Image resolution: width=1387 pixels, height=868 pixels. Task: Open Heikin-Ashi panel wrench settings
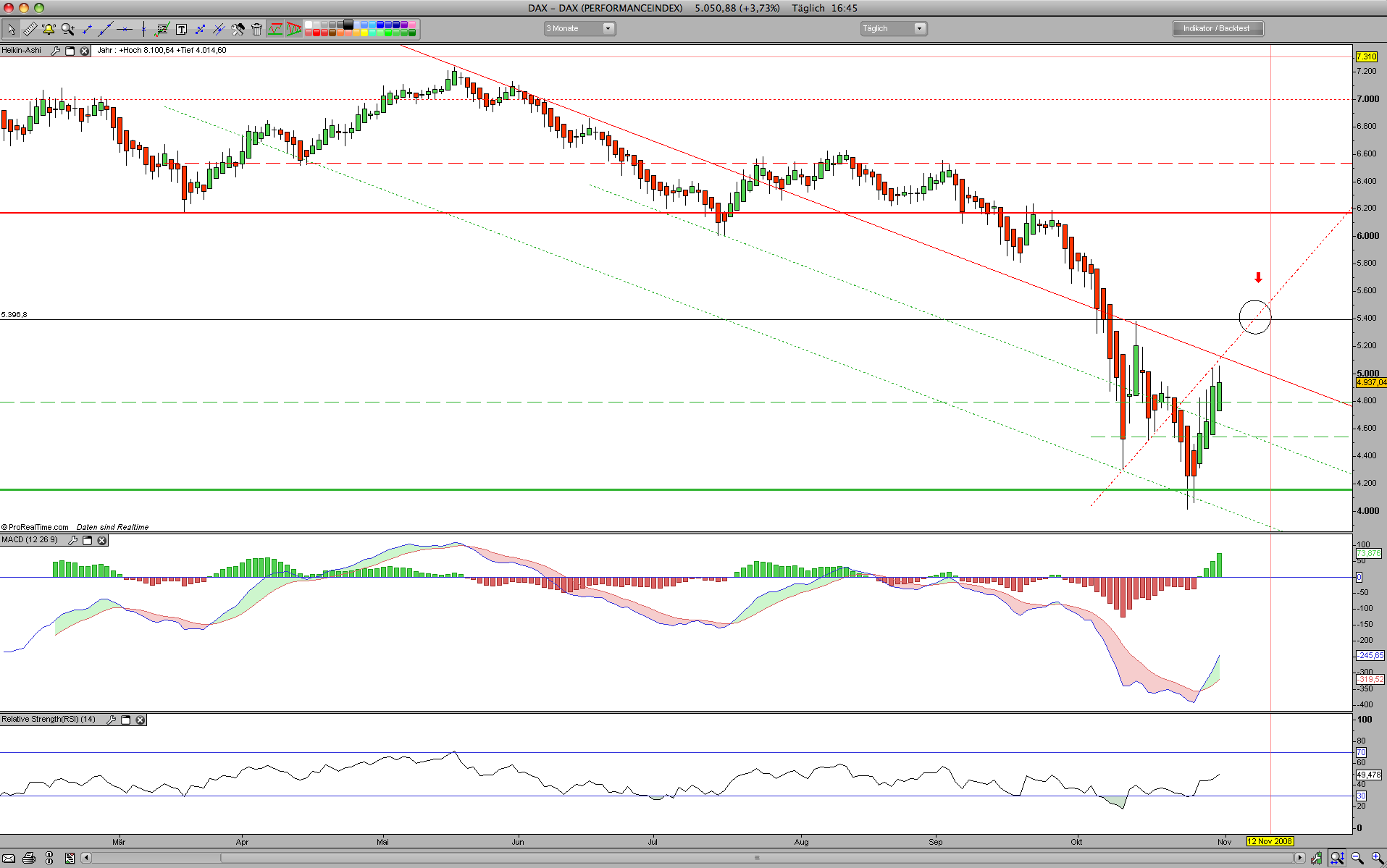click(x=56, y=51)
